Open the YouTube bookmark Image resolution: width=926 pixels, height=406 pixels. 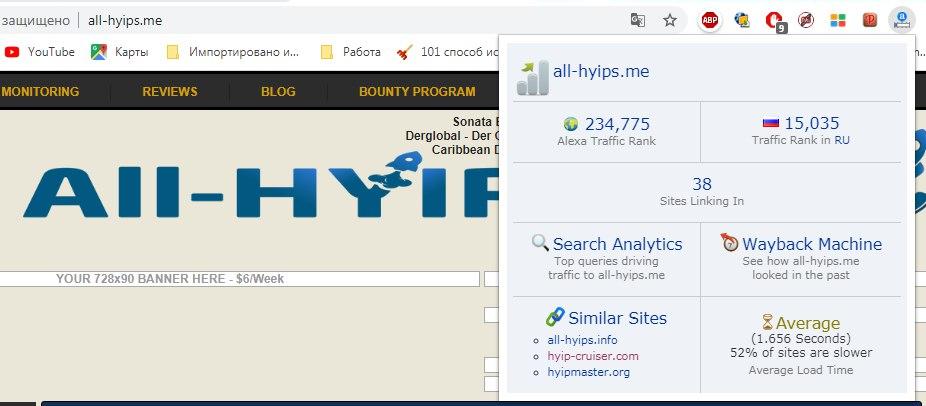[x=40, y=52]
